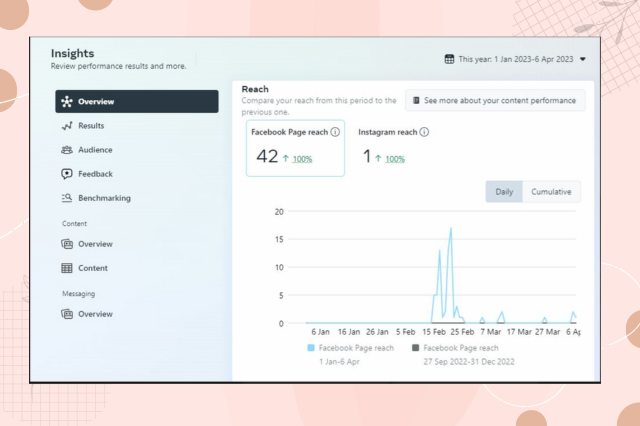Screen dimensions: 640x426
Task: Click the info icon beside Instagram reach
Action: pos(424,132)
